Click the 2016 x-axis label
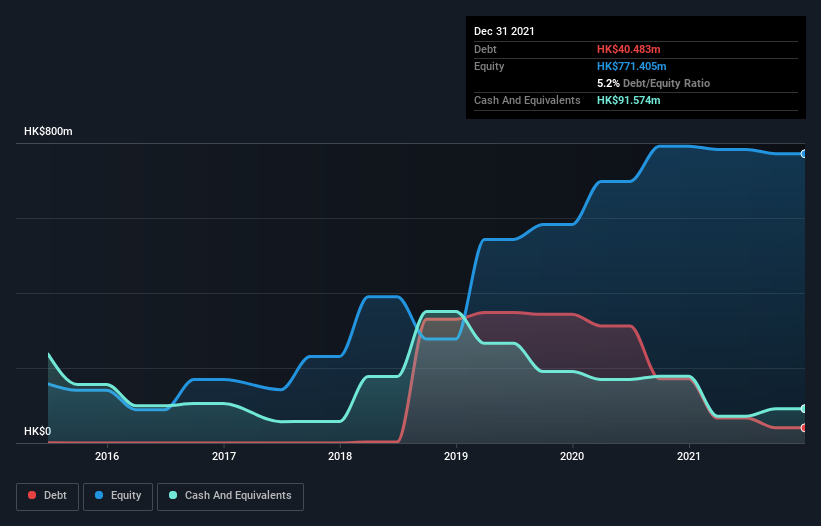This screenshot has height=526, width=821. click(x=107, y=456)
